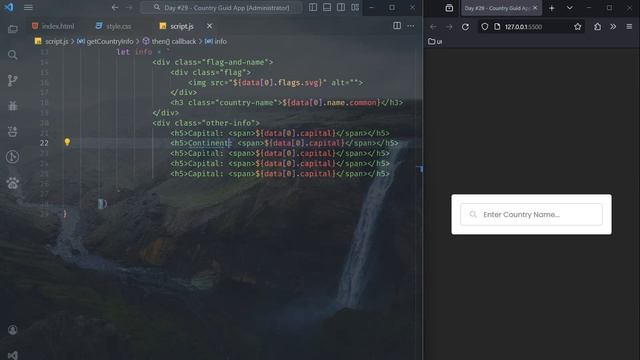The width and height of the screenshot is (640, 360).
Task: Click the VS Code logo icon at the sidebar bottom
Action: (x=13, y=355)
